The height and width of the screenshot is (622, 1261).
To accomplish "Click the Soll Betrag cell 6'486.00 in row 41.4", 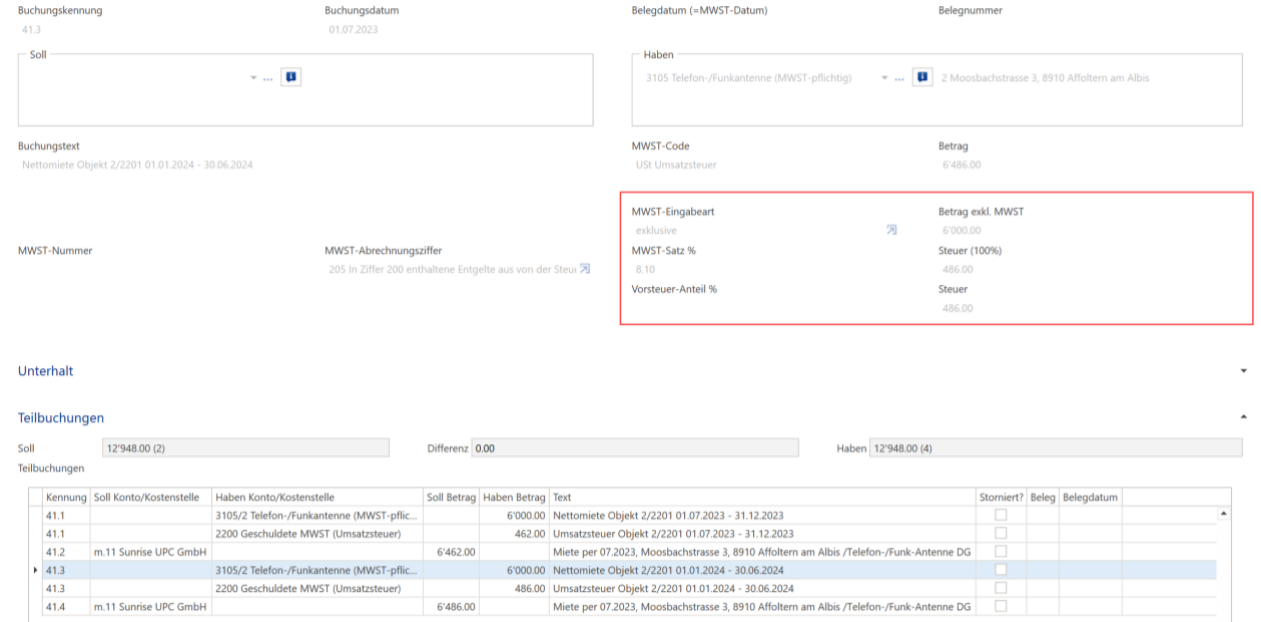I will (451, 606).
